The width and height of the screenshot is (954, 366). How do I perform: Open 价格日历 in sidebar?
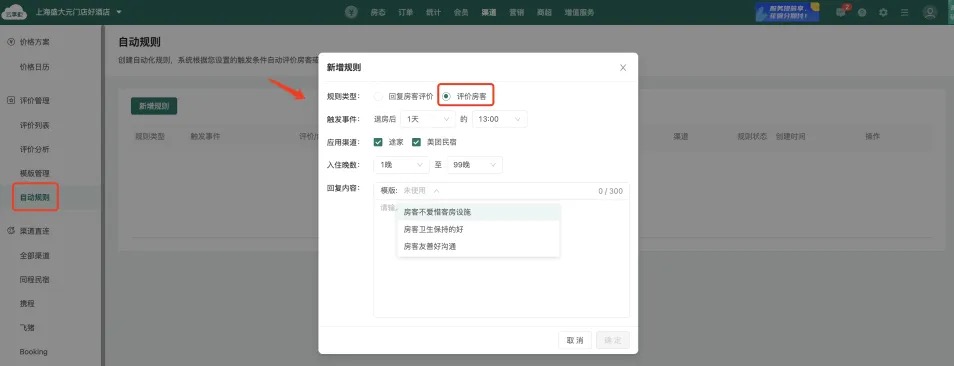click(35, 67)
